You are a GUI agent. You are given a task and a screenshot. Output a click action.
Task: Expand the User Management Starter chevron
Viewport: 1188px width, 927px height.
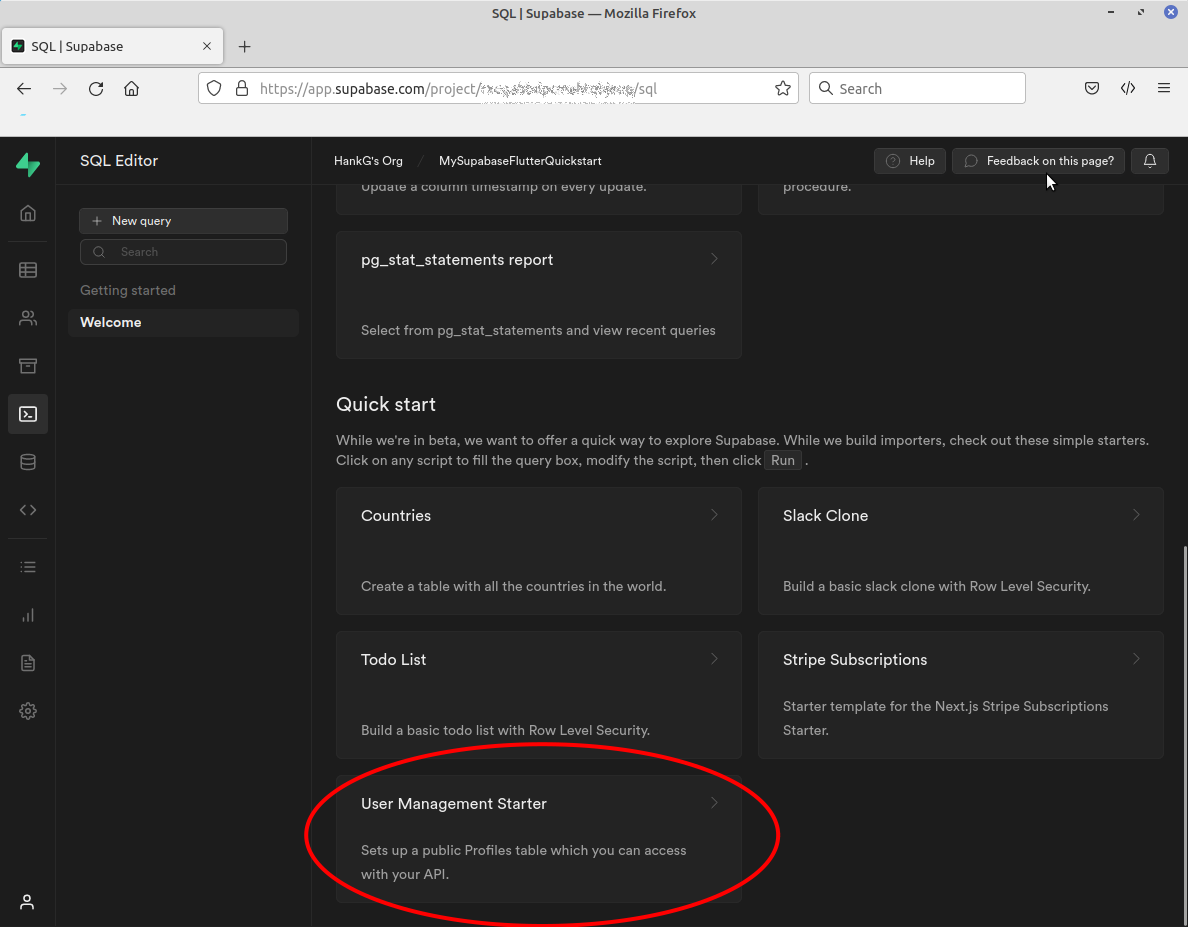[x=714, y=803]
